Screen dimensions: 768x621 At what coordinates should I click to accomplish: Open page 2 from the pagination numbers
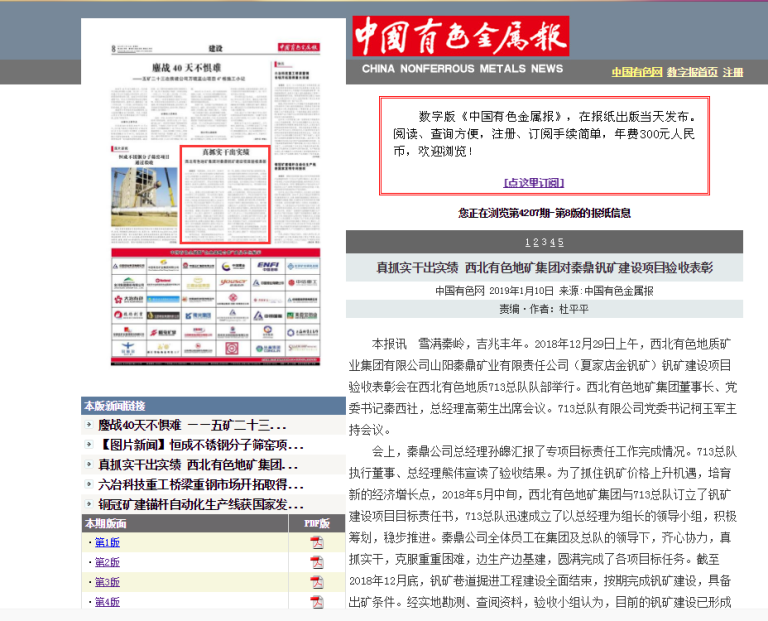pyautogui.click(x=536, y=242)
